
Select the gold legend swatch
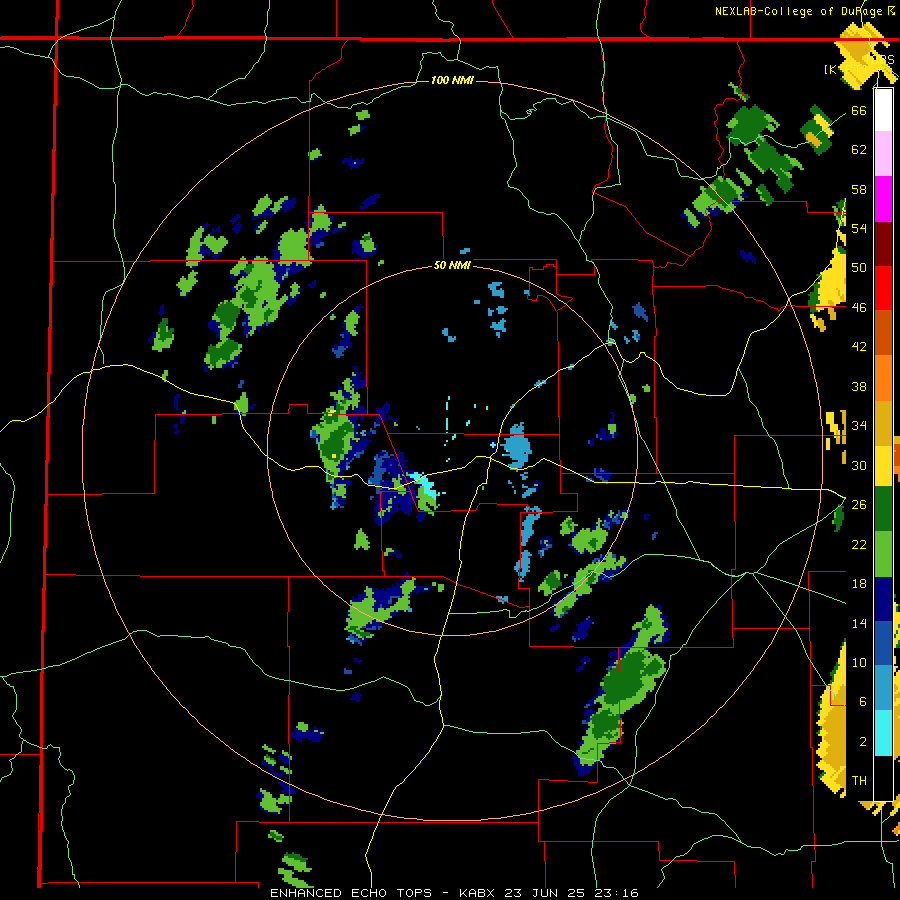(x=883, y=422)
